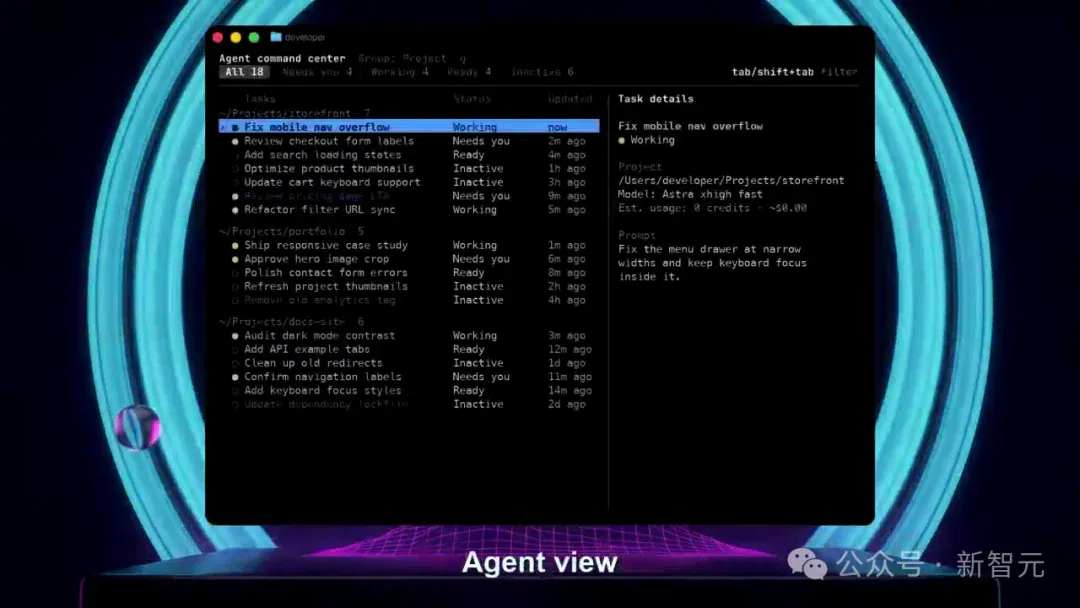Click the 12m ago updated time
This screenshot has width=1080, height=608.
(570, 350)
